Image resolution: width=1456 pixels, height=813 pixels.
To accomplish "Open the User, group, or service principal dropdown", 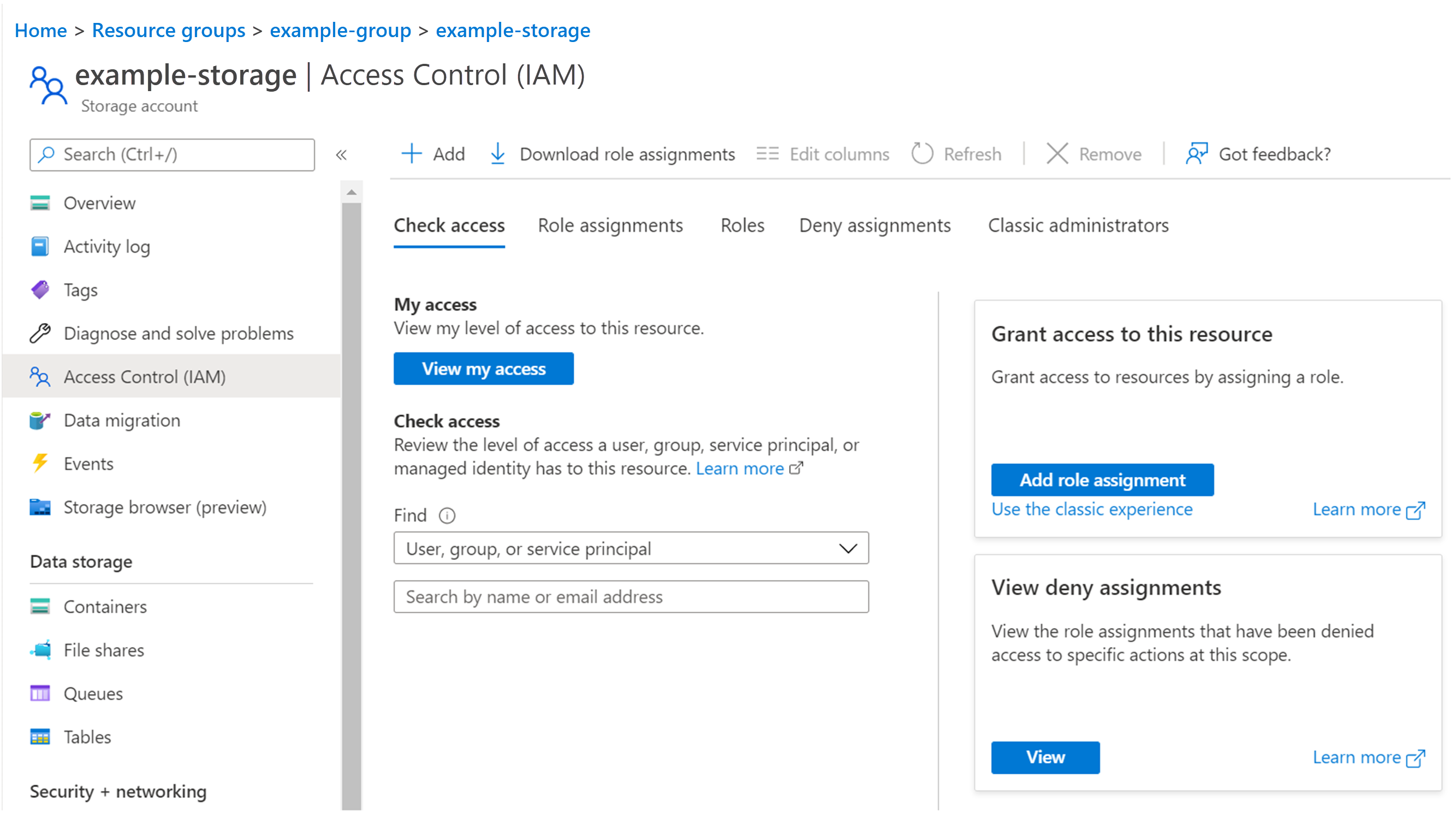I will pos(631,548).
